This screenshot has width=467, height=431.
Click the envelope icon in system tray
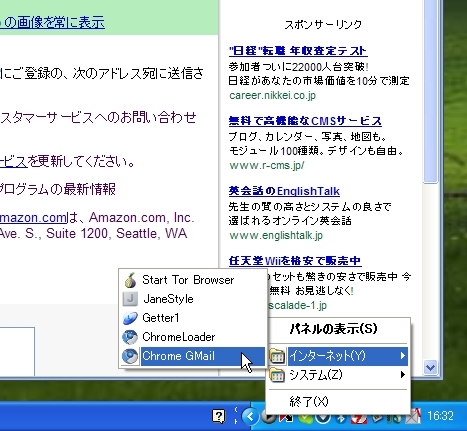coord(414,416)
